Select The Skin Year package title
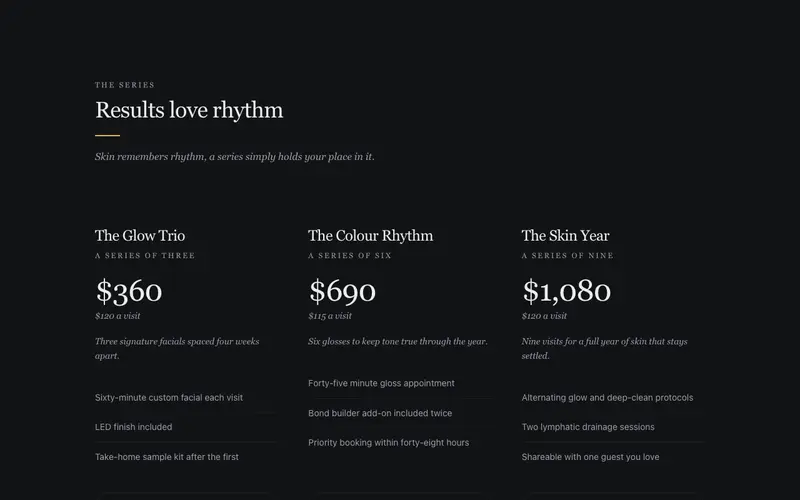 pos(565,235)
